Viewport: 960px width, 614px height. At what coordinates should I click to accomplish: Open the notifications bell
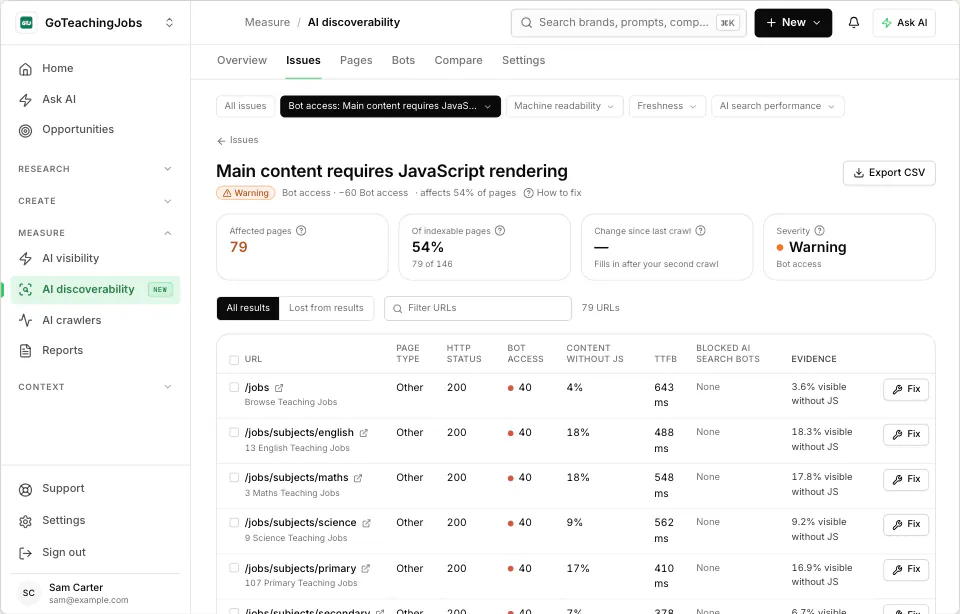(x=853, y=23)
